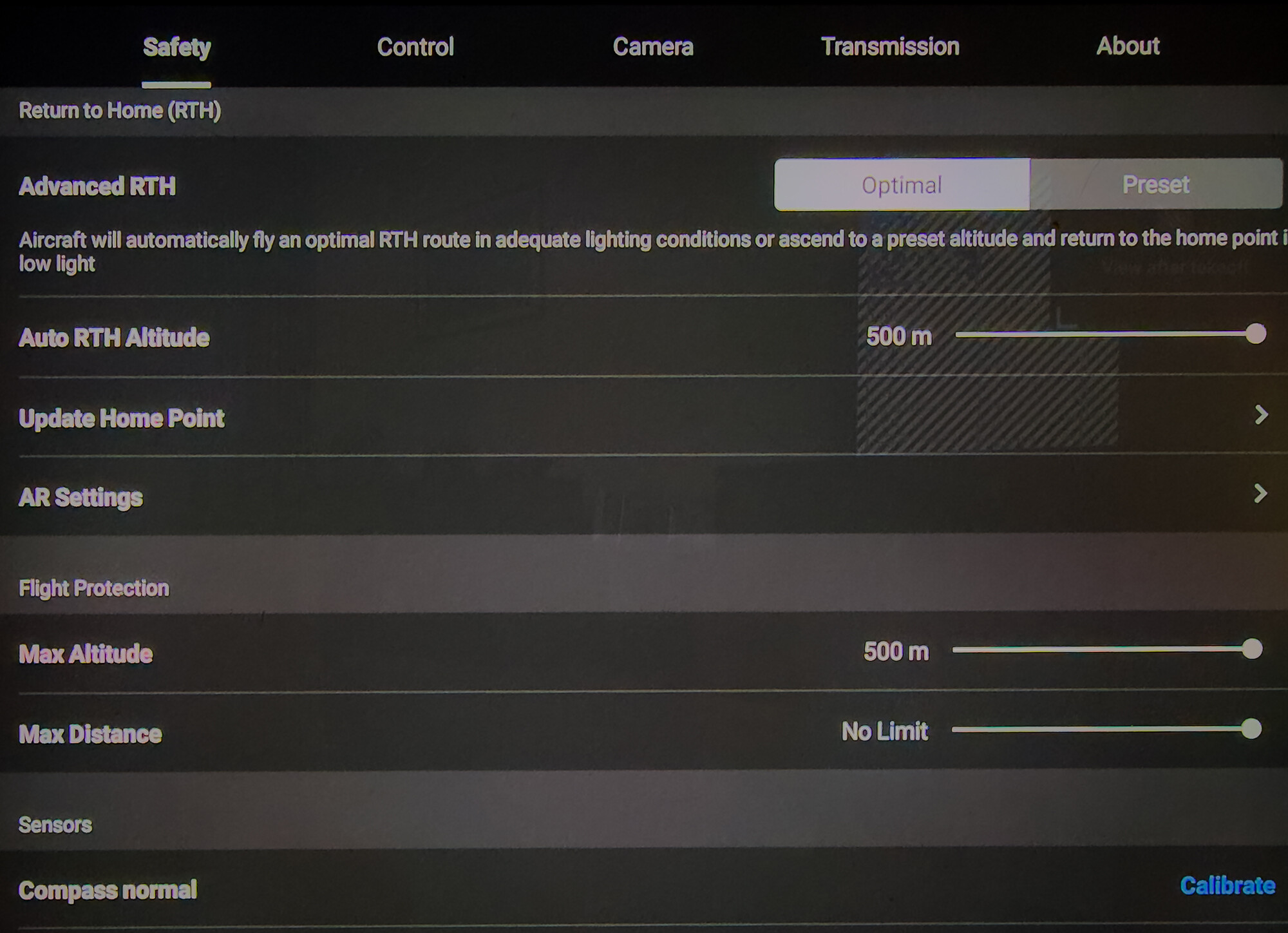The height and width of the screenshot is (933, 1288).
Task: Open the Control tab
Action: click(x=415, y=47)
